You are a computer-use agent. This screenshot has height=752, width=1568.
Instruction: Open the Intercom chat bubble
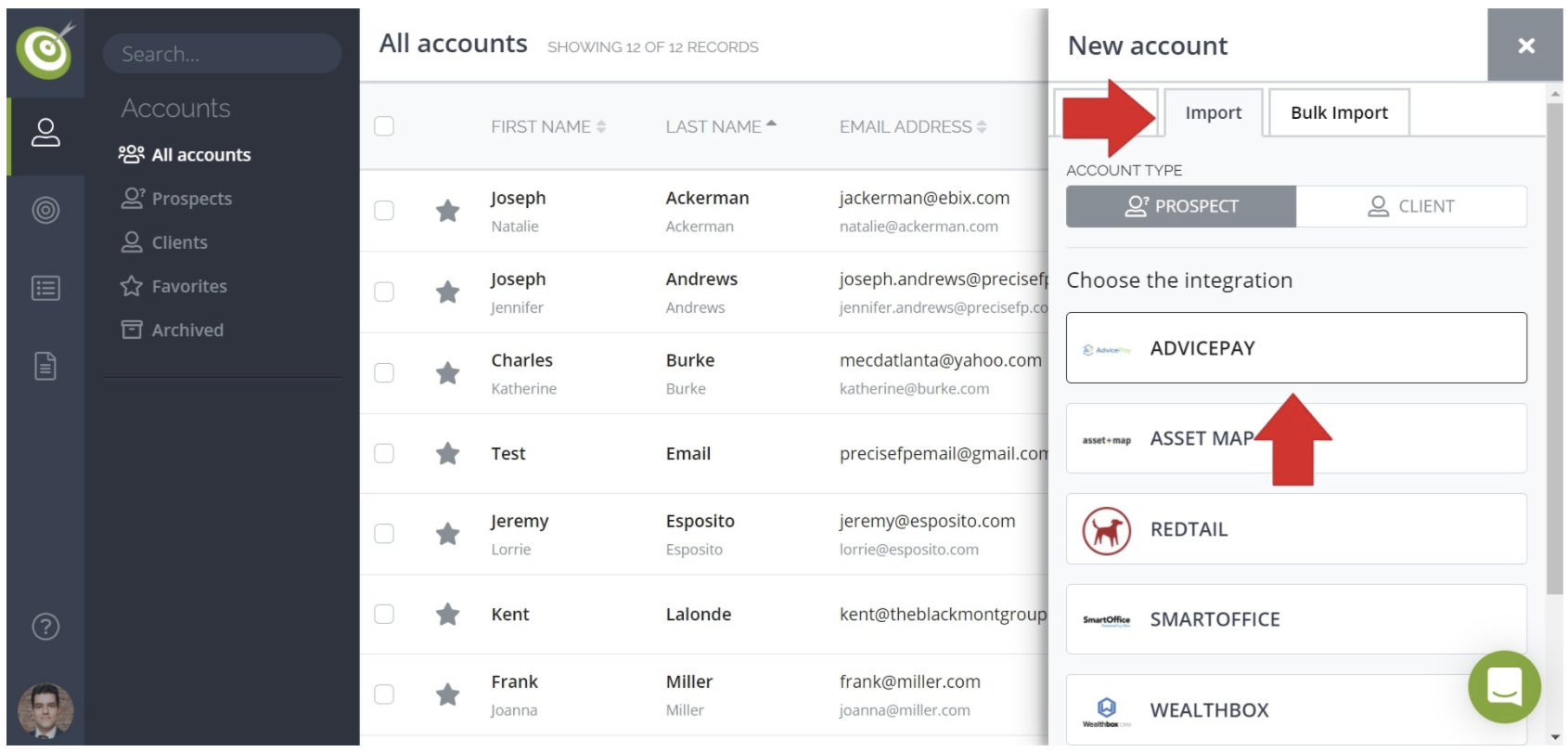[x=1504, y=687]
